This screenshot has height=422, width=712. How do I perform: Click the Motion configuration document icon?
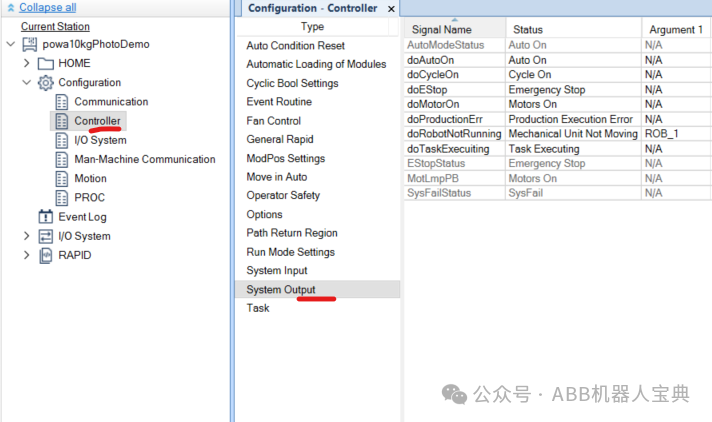62,179
